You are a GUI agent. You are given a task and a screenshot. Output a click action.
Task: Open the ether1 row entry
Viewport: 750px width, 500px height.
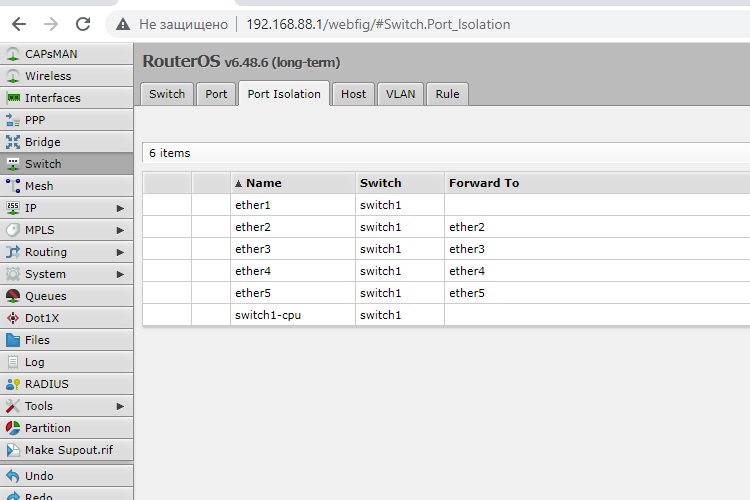pos(446,205)
